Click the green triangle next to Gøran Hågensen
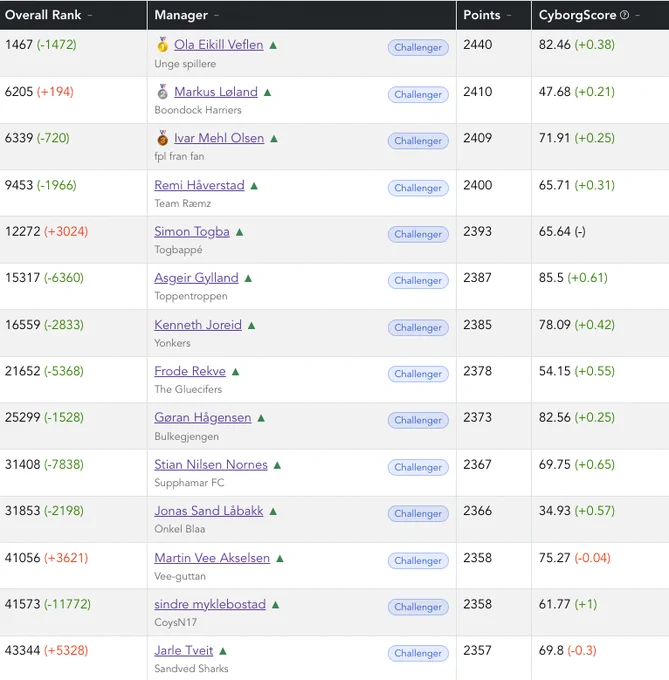This screenshot has width=669, height=680. 261,418
